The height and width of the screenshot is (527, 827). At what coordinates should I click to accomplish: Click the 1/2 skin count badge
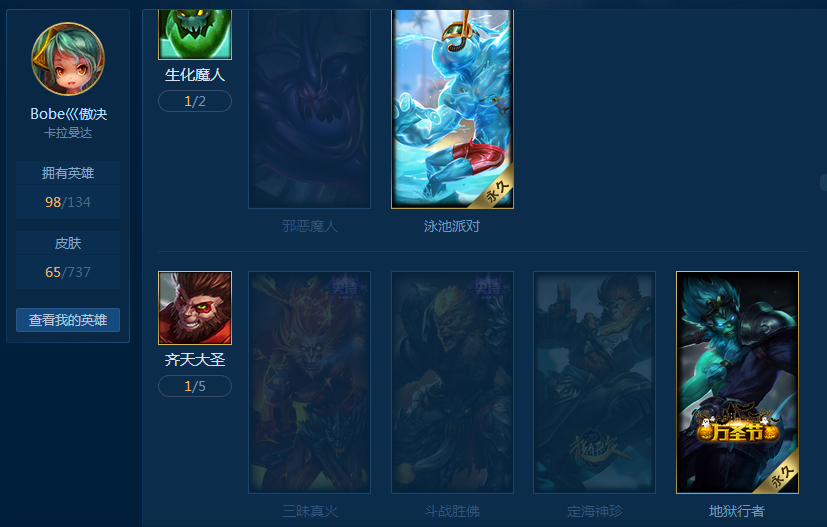pyautogui.click(x=195, y=101)
